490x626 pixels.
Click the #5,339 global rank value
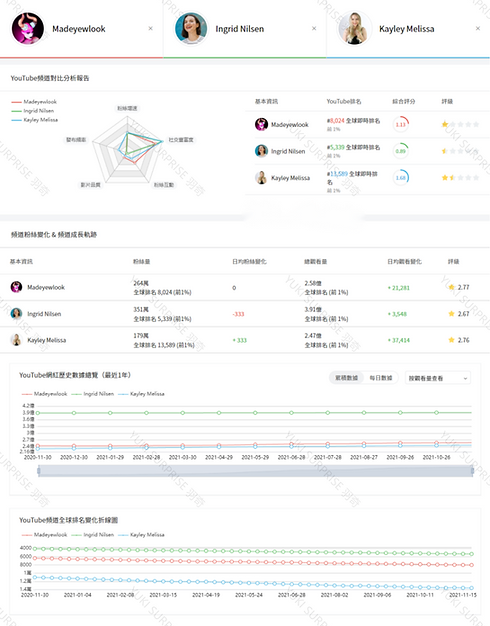pos(335,147)
